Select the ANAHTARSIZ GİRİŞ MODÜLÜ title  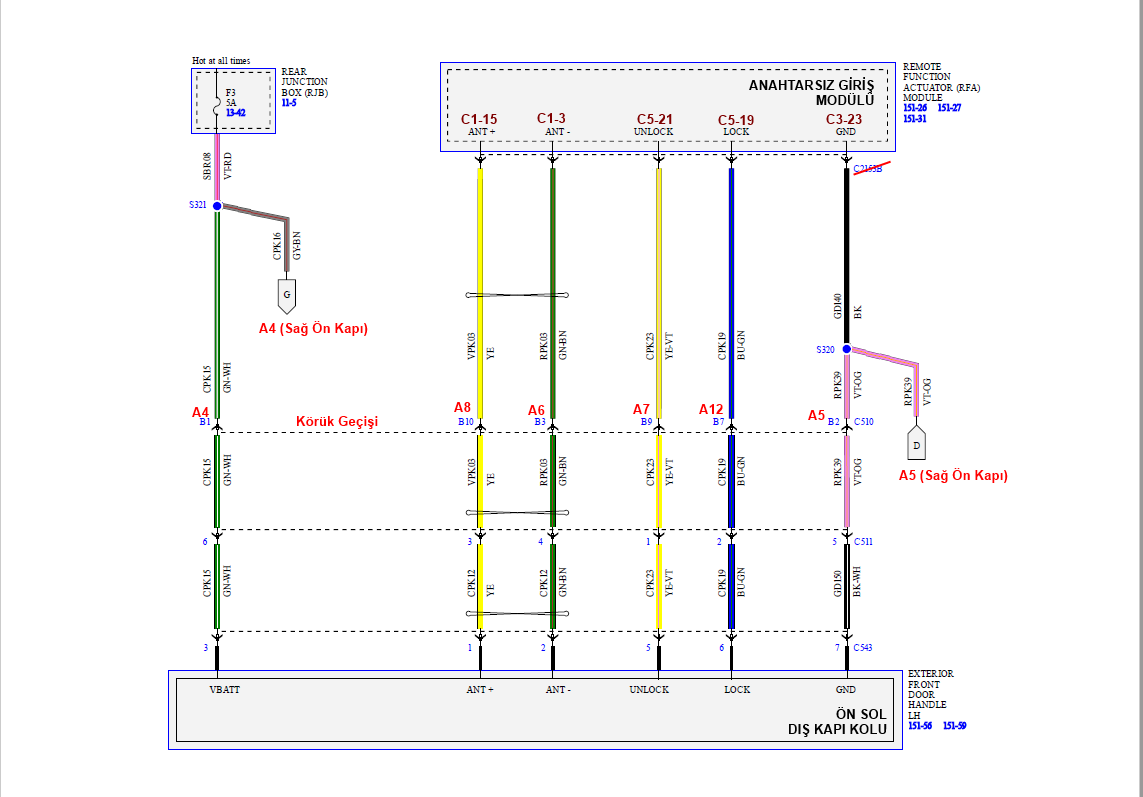pyautogui.click(x=811, y=92)
